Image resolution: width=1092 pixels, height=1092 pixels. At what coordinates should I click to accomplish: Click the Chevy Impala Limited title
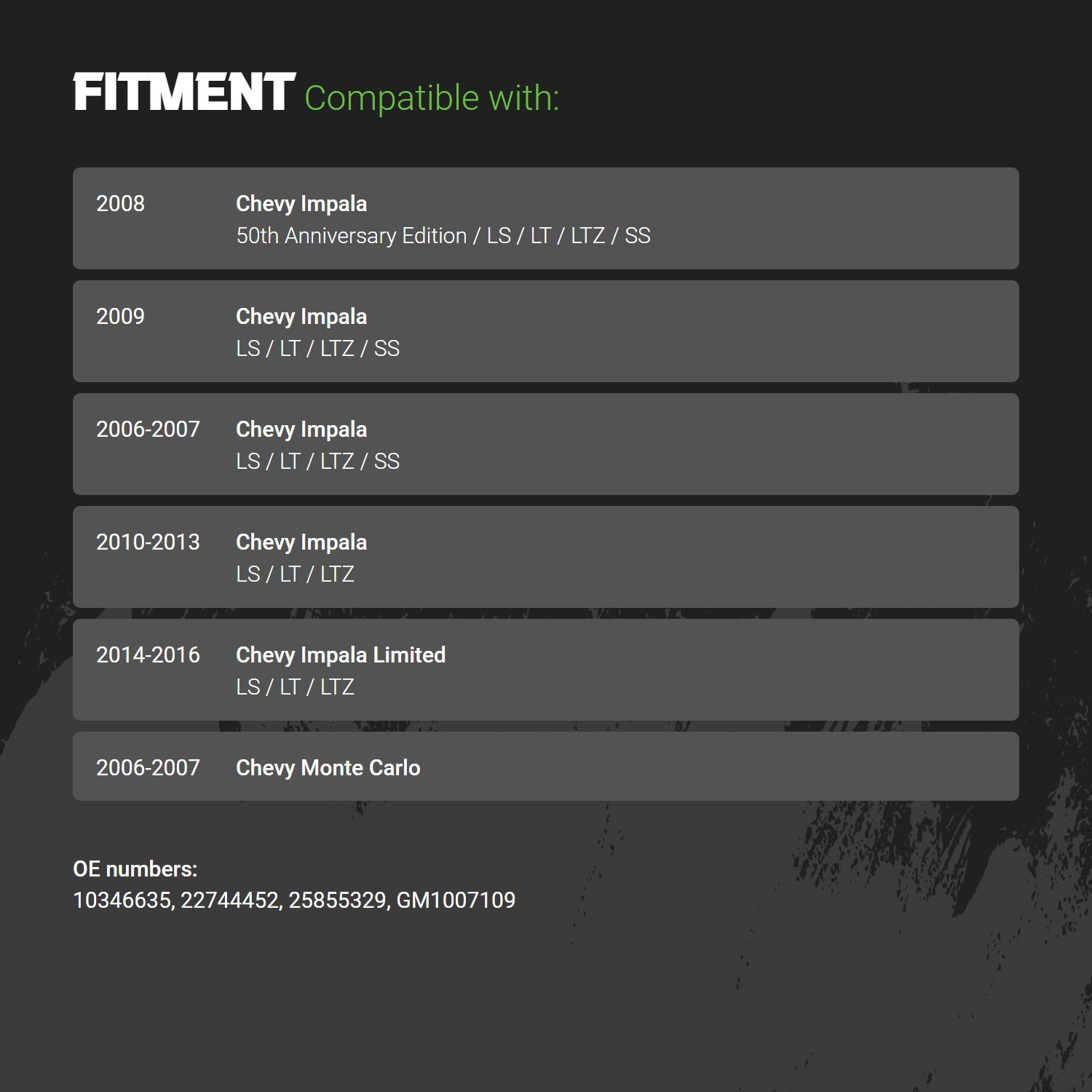coord(341,655)
